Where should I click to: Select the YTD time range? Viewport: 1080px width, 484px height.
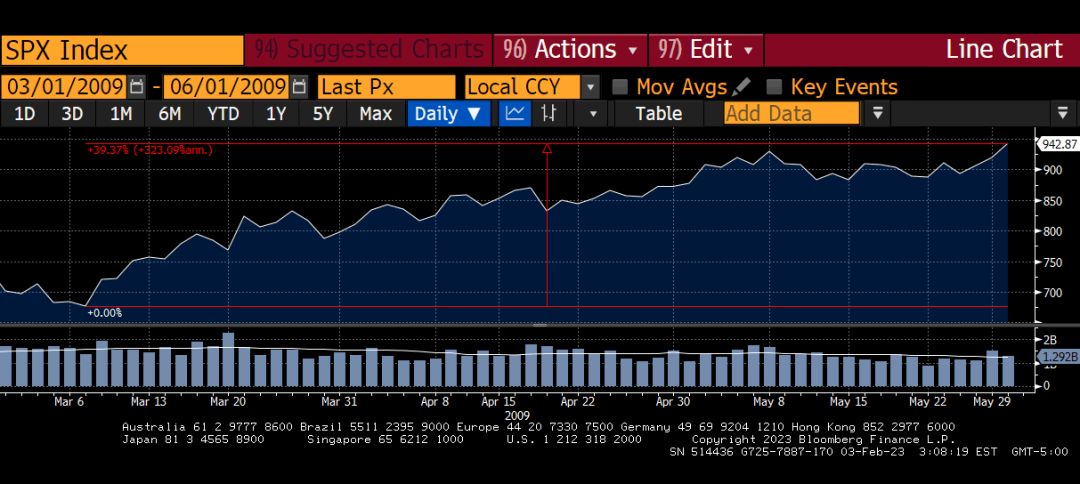[x=223, y=114]
